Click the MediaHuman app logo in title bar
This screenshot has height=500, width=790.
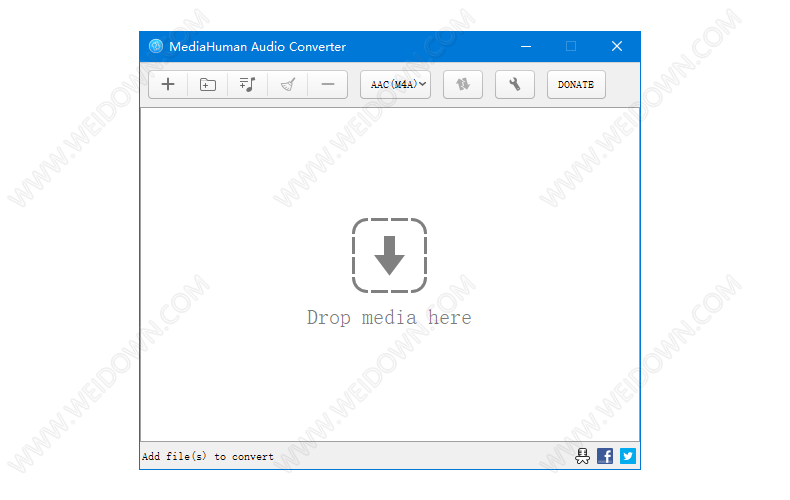[x=156, y=46]
